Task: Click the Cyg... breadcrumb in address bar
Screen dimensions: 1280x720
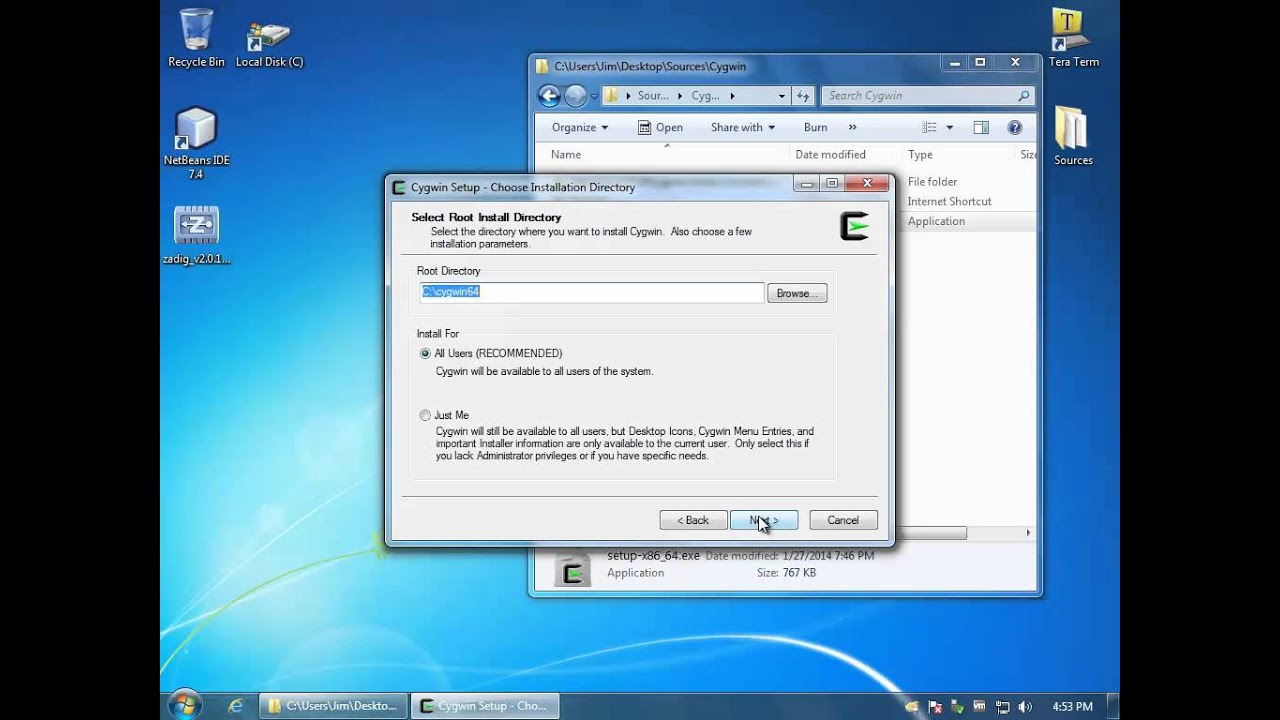Action: pyautogui.click(x=705, y=96)
